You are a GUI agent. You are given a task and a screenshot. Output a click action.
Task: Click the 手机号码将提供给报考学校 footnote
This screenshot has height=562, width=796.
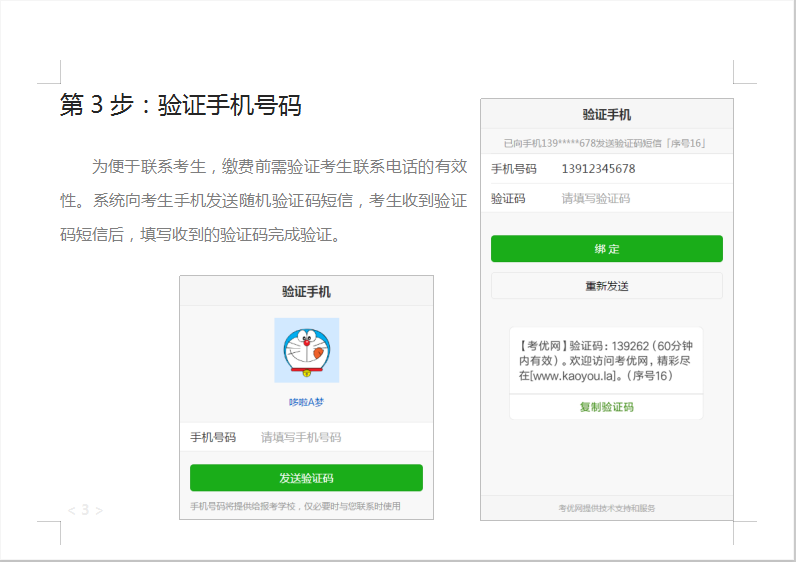295,506
